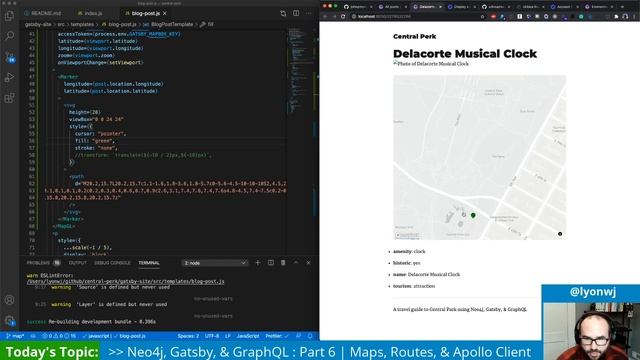This screenshot has height=360, width=640.
Task: Click the map info icon in bottom-right corner
Action: (560, 234)
